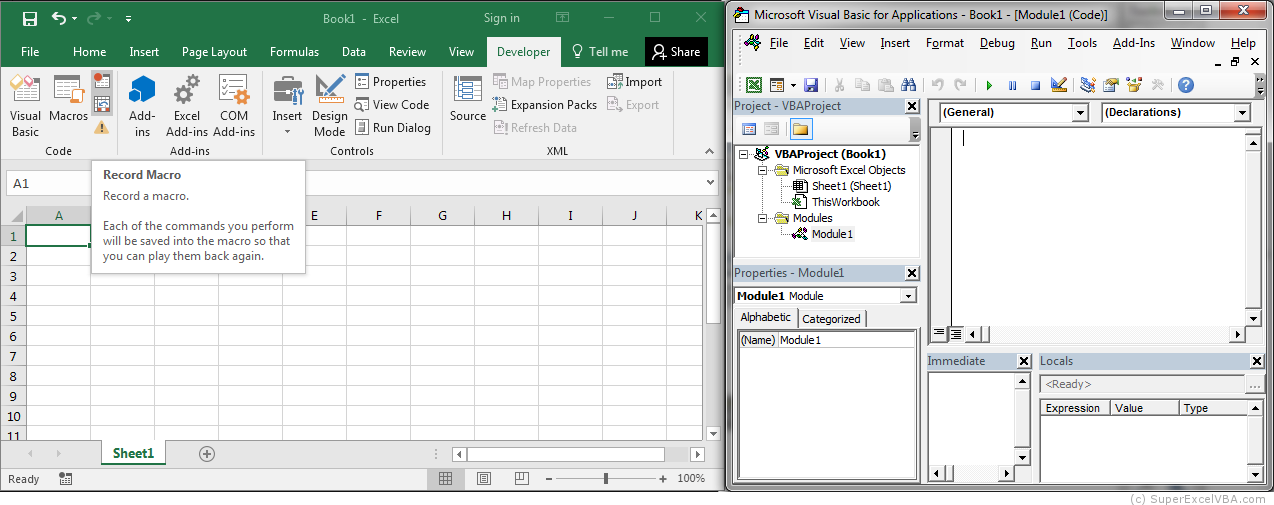Screen dimensions: 1274x505
Task: Switch to the Page Layout tab
Action: click(x=214, y=52)
